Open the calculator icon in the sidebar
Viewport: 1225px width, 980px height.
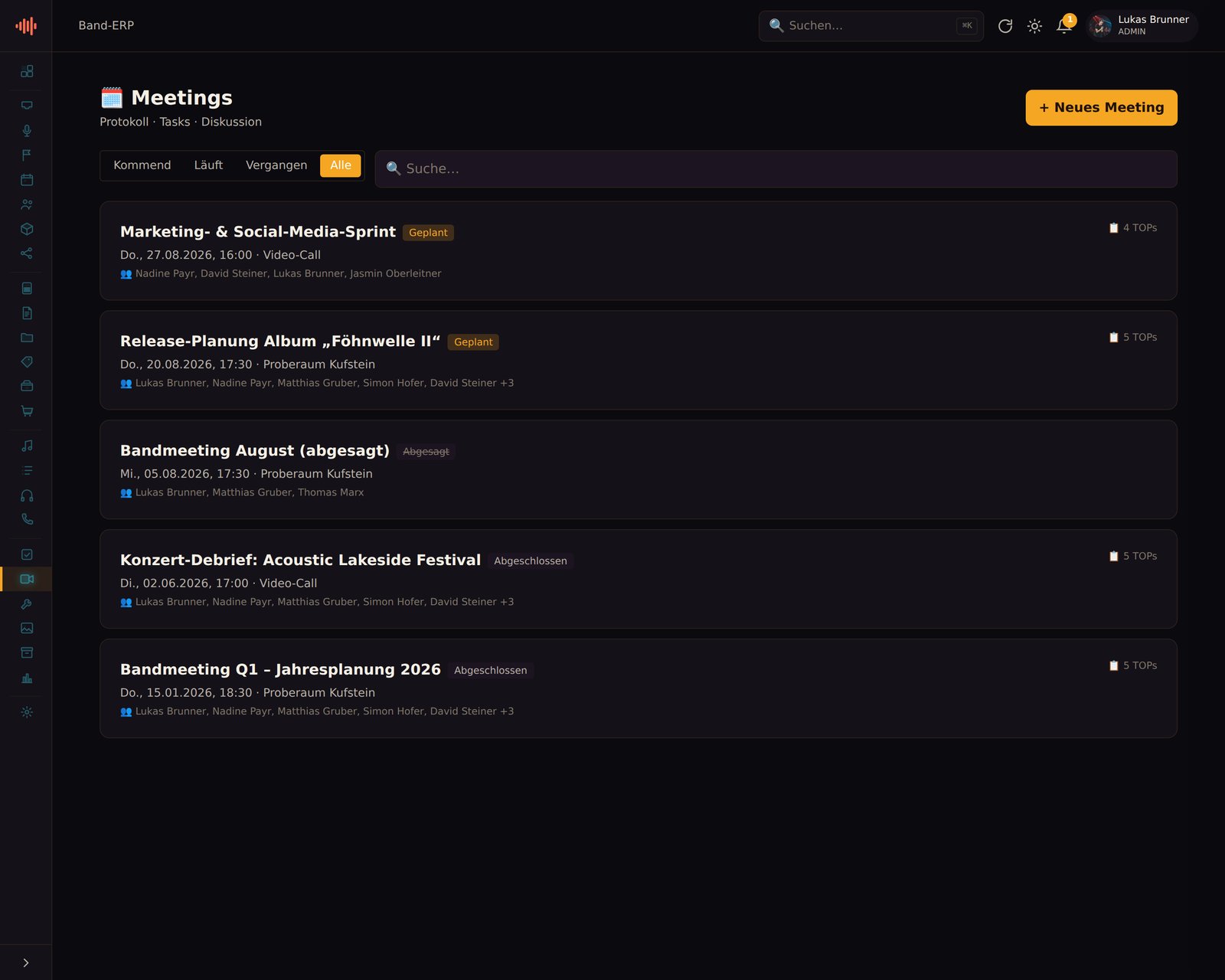[x=27, y=289]
